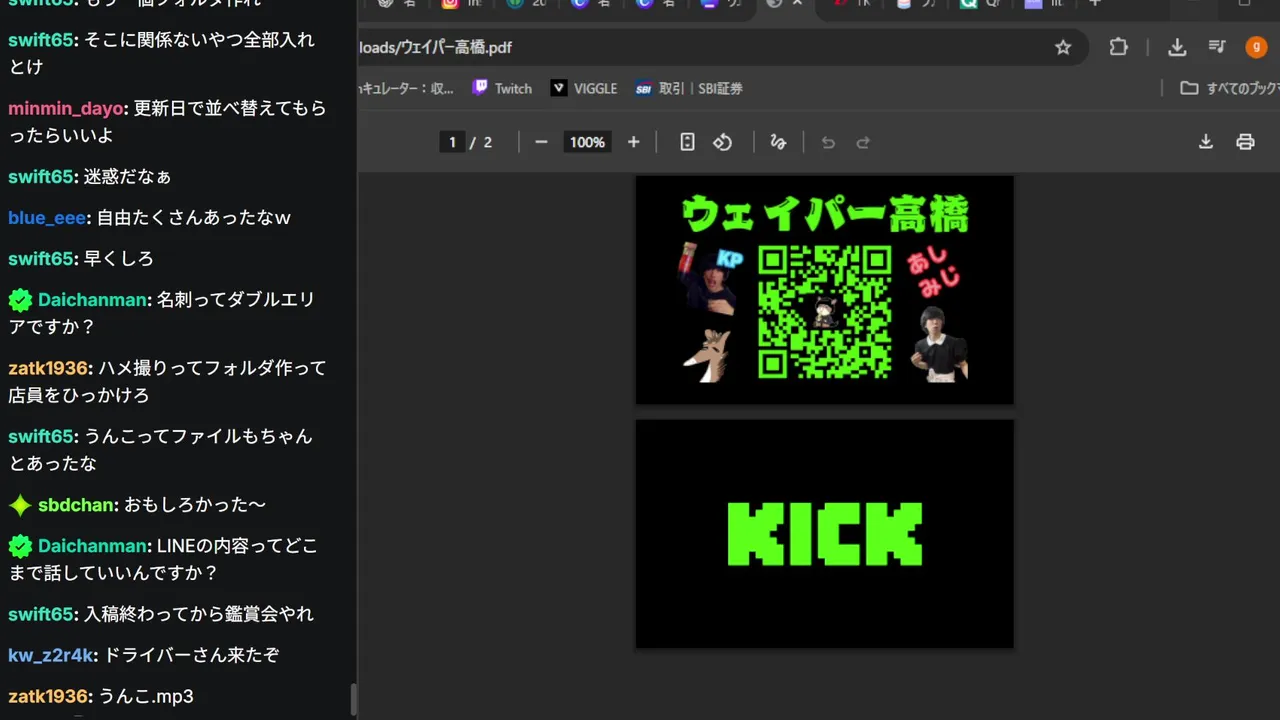Open the Twitch bookmark
Screen dimensions: 1280x720
click(502, 88)
